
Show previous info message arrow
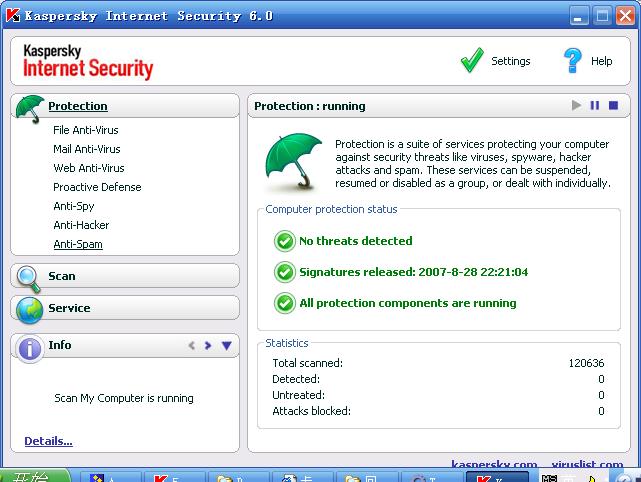point(191,345)
